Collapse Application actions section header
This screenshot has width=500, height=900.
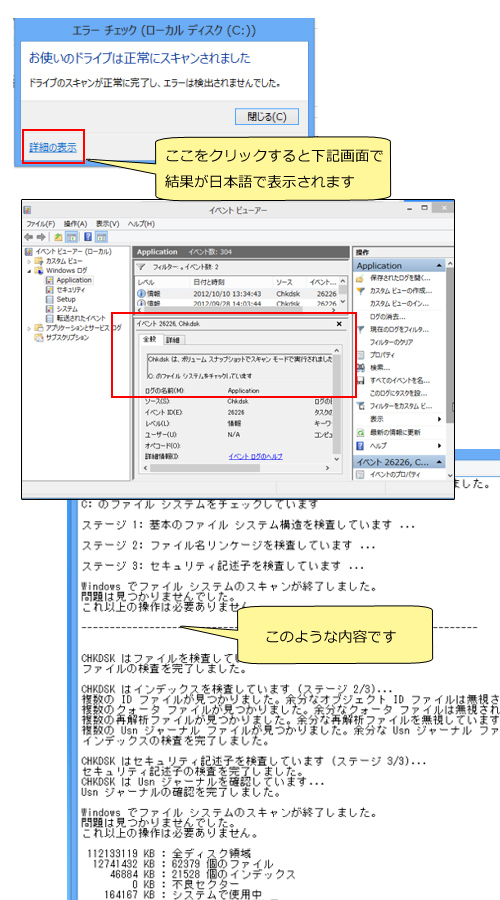pyautogui.click(x=439, y=266)
